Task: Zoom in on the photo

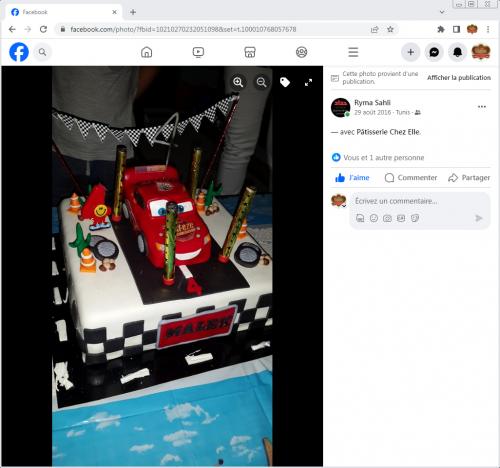Action: pos(238,82)
